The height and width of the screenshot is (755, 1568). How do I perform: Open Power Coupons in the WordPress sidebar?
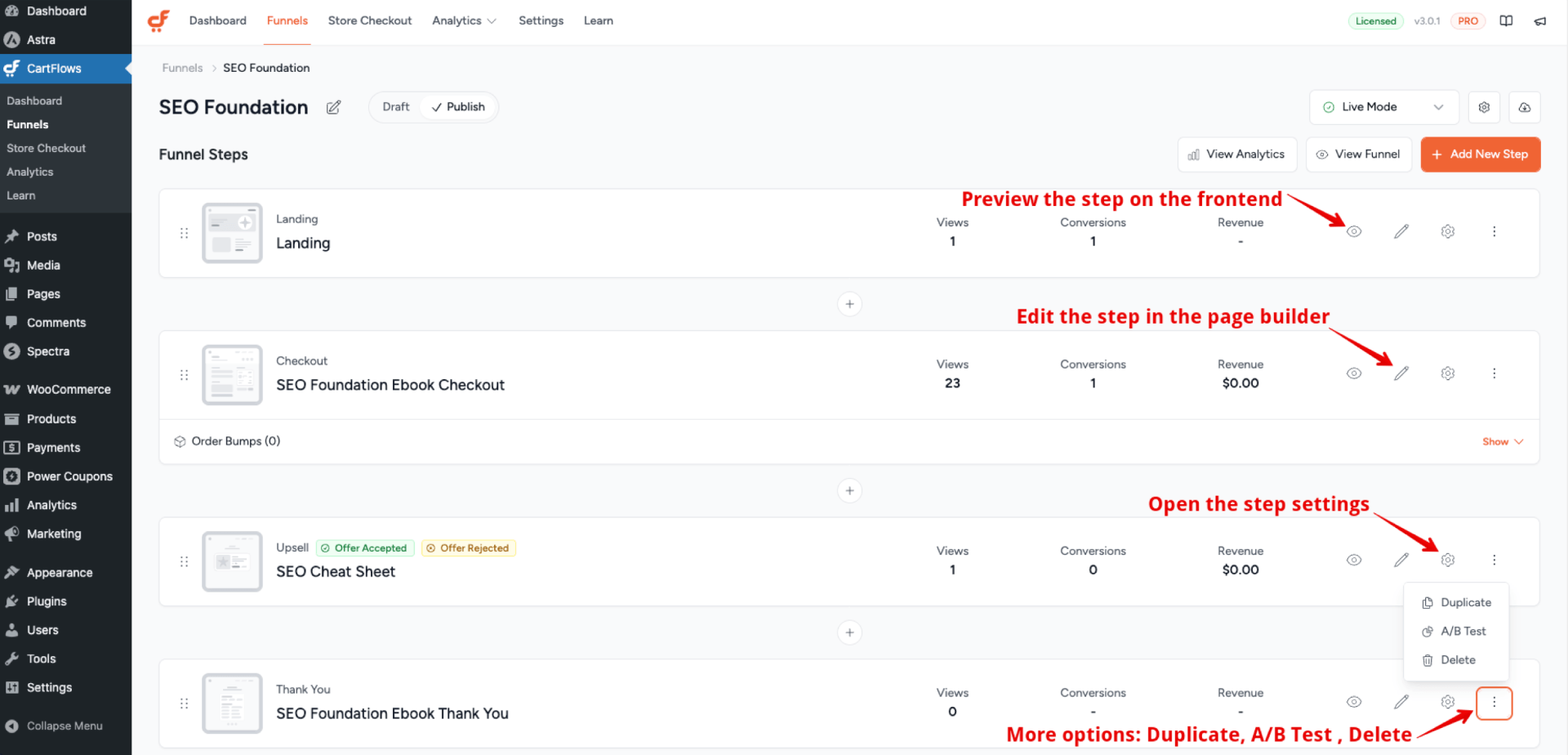click(65, 476)
